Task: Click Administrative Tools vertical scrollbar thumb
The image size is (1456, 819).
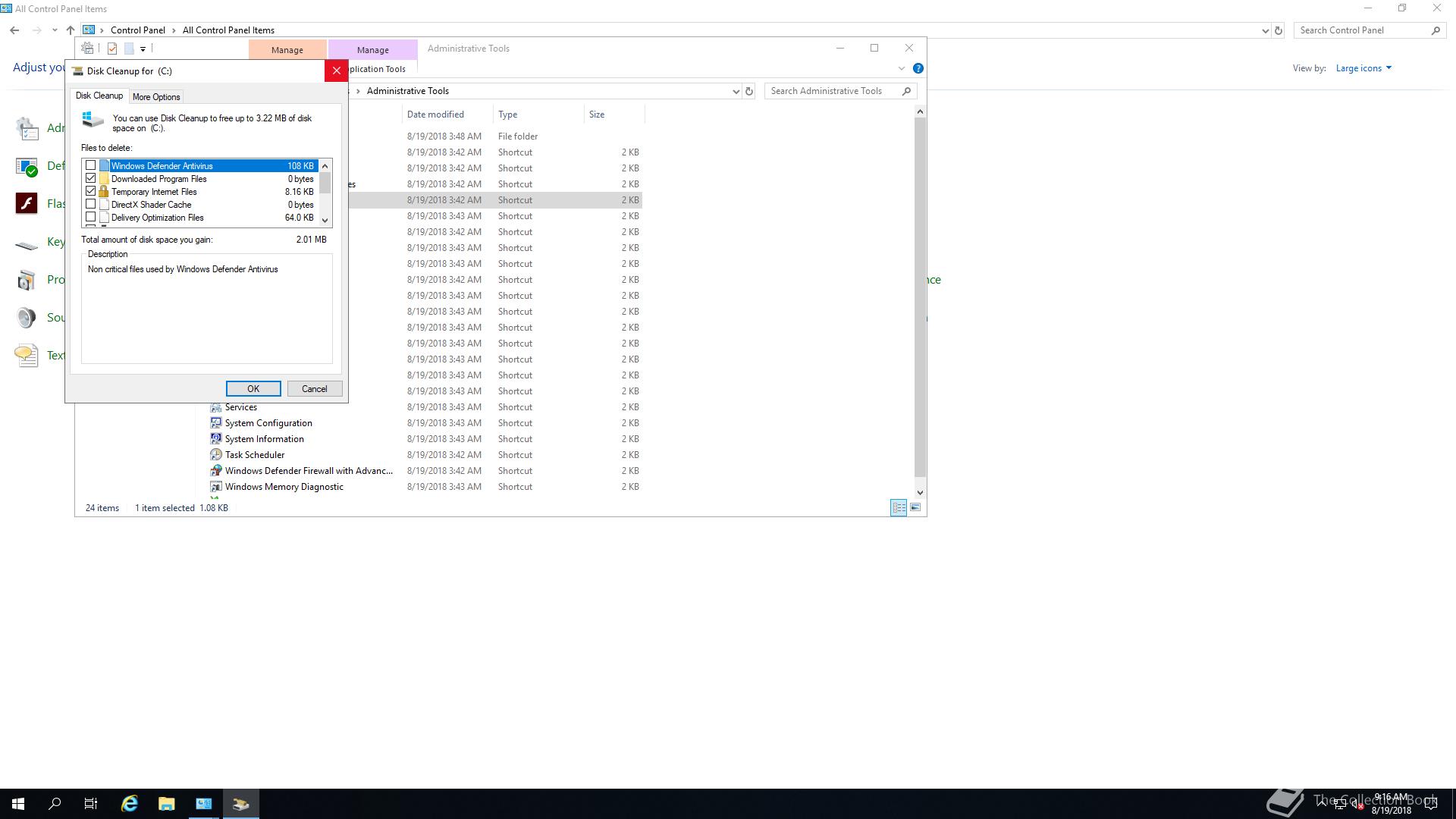Action: tap(920, 297)
